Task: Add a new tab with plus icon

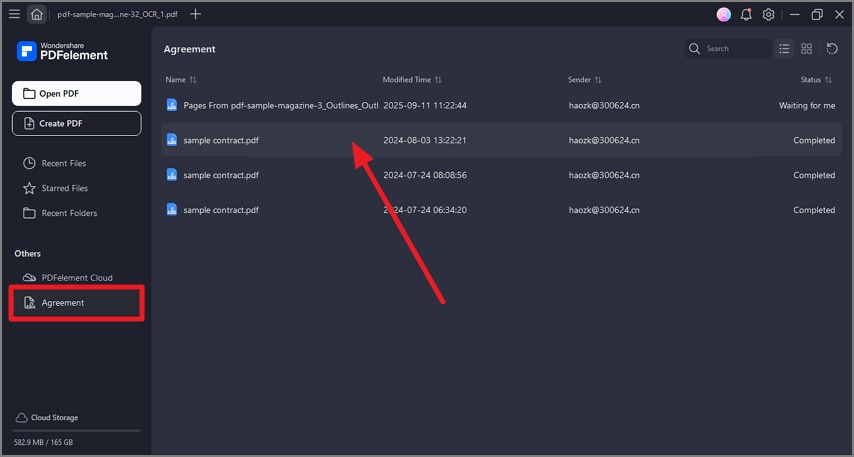Action: pos(195,14)
